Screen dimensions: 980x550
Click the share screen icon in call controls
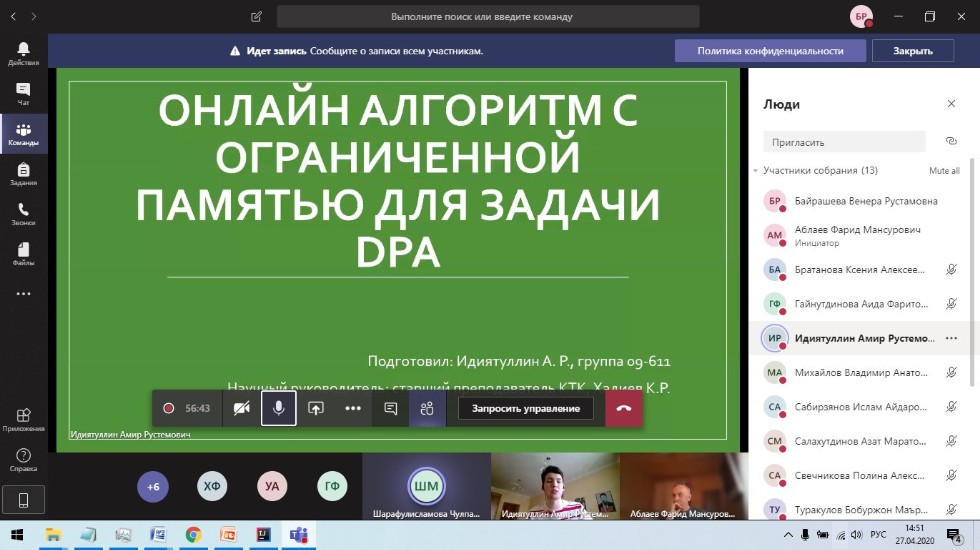tap(316, 408)
